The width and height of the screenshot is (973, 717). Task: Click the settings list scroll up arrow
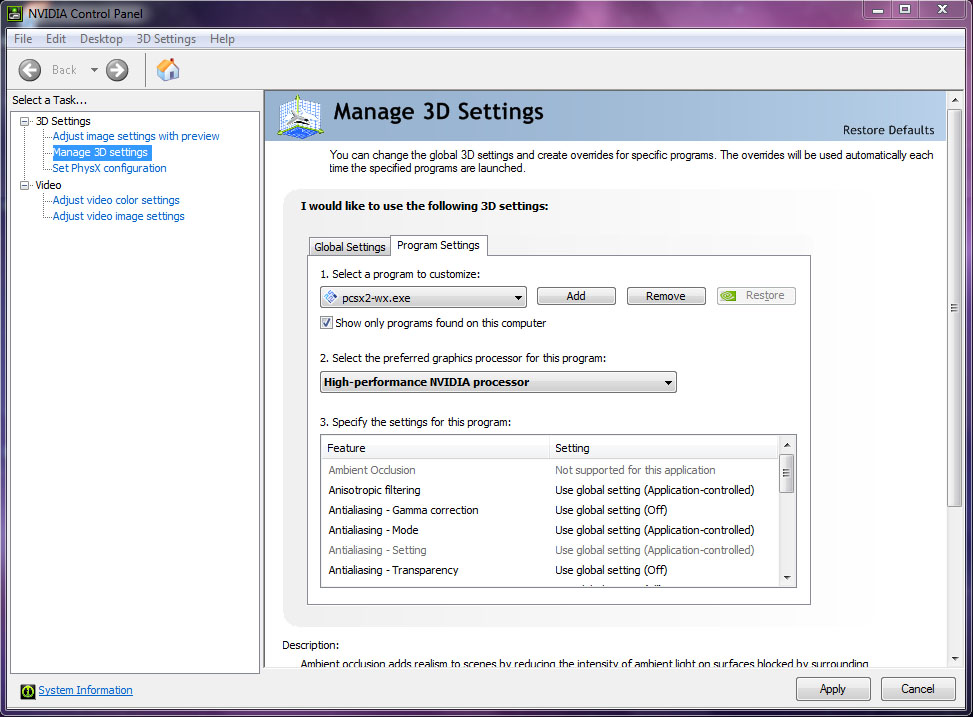pos(787,445)
